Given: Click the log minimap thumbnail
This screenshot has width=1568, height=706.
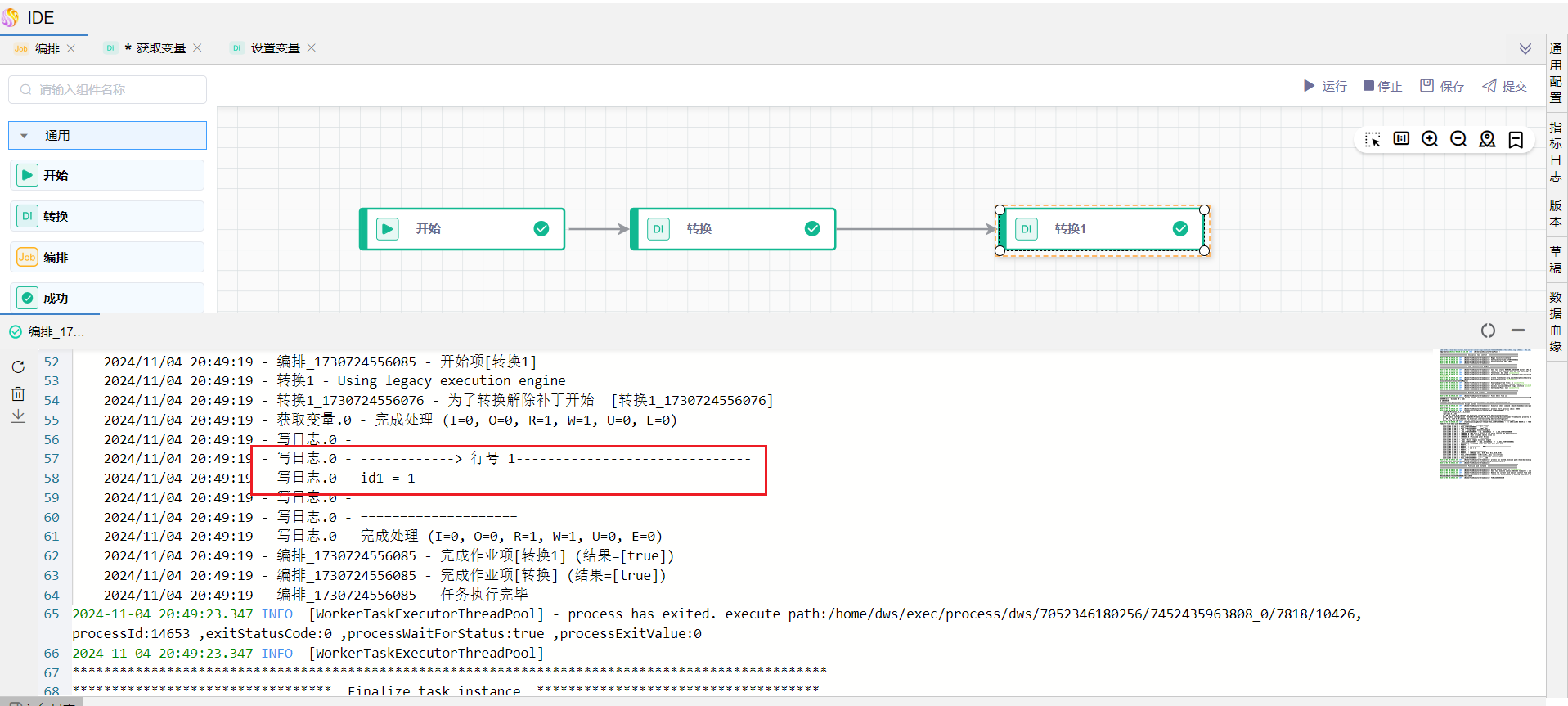Looking at the screenshot, I should pyautogui.click(x=1485, y=414).
